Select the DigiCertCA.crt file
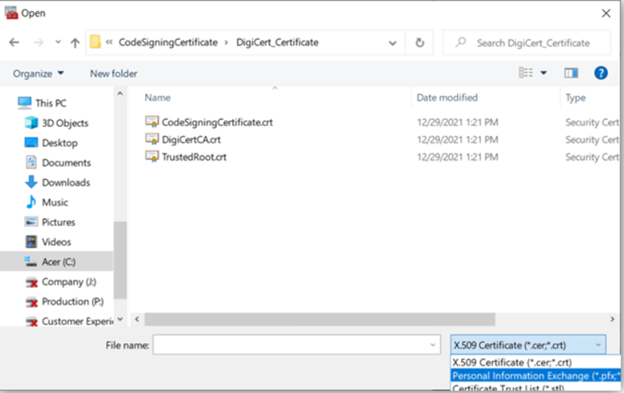 point(191,140)
